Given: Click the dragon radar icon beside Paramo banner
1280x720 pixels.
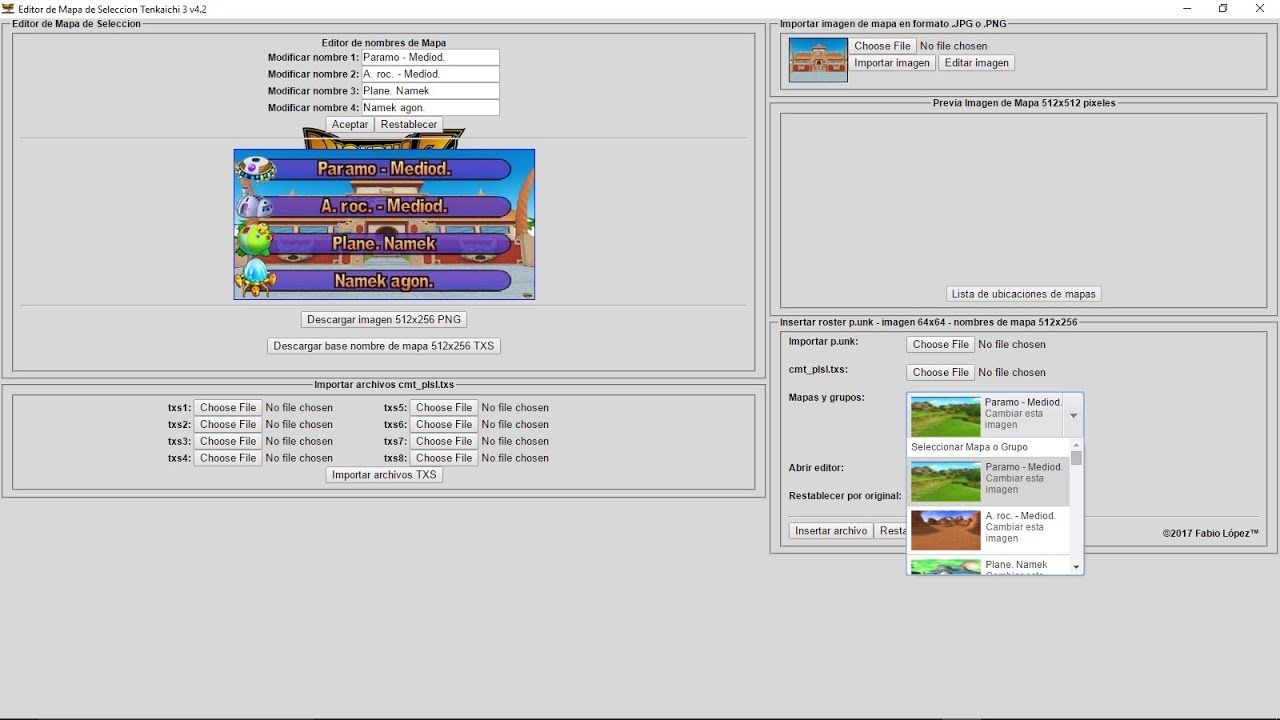Looking at the screenshot, I should [x=255, y=169].
